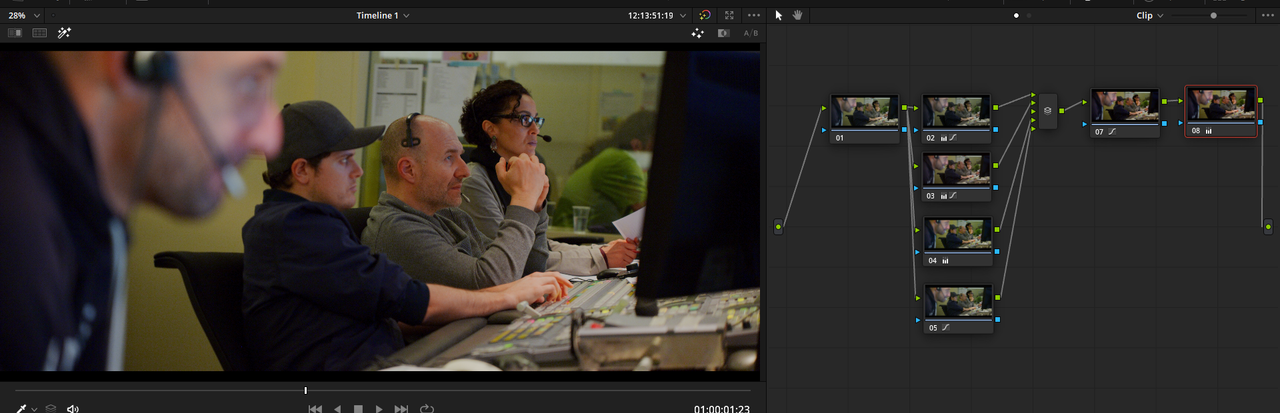1280x413 pixels.
Task: Click the curves badge icon on node 05
Action: click(x=945, y=327)
